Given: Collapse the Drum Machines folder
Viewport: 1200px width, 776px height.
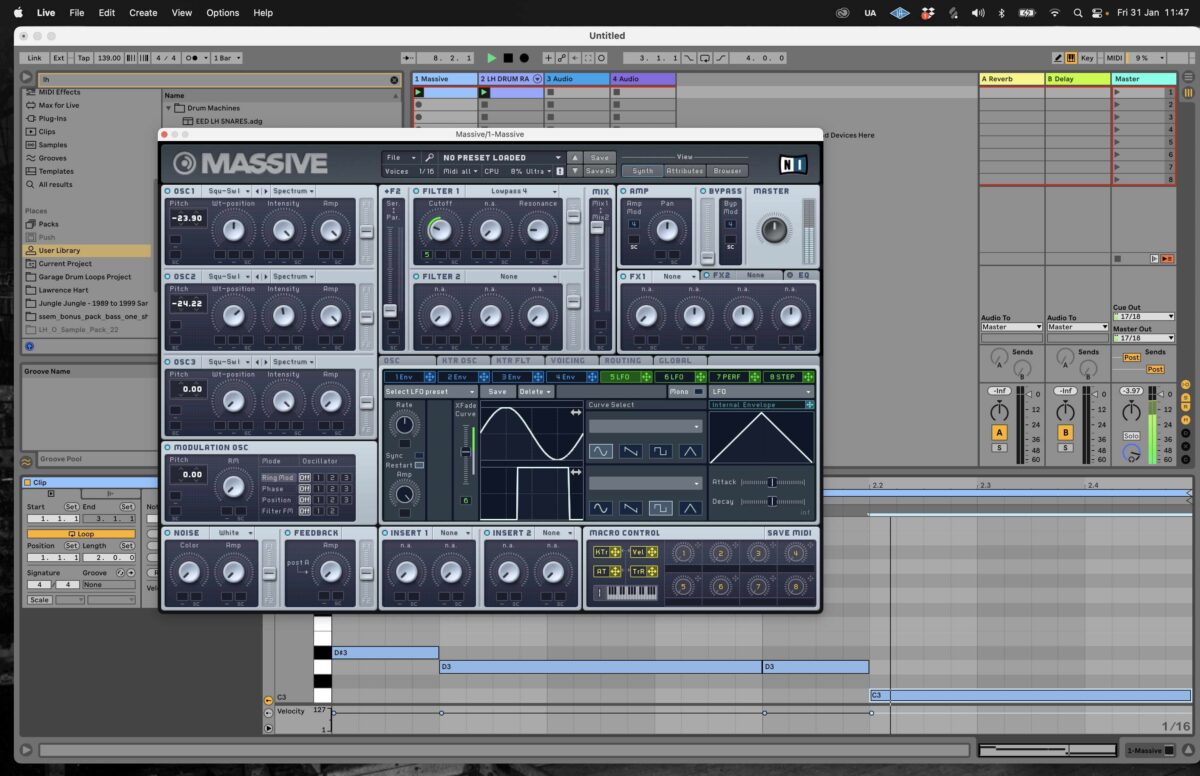Looking at the screenshot, I should [169, 107].
